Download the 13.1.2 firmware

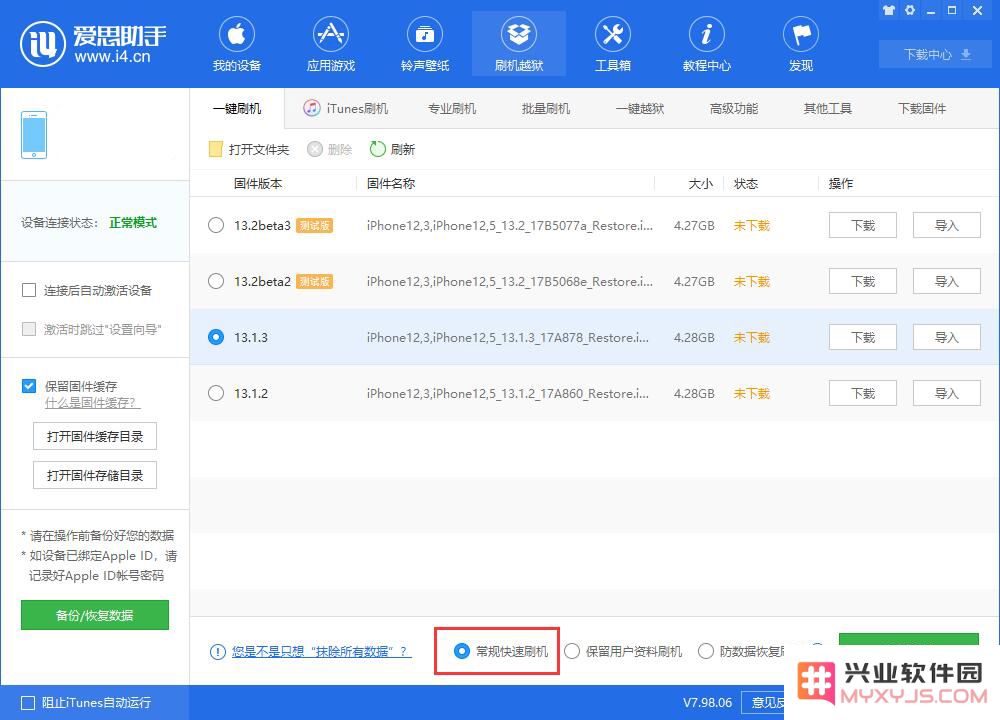click(x=863, y=393)
